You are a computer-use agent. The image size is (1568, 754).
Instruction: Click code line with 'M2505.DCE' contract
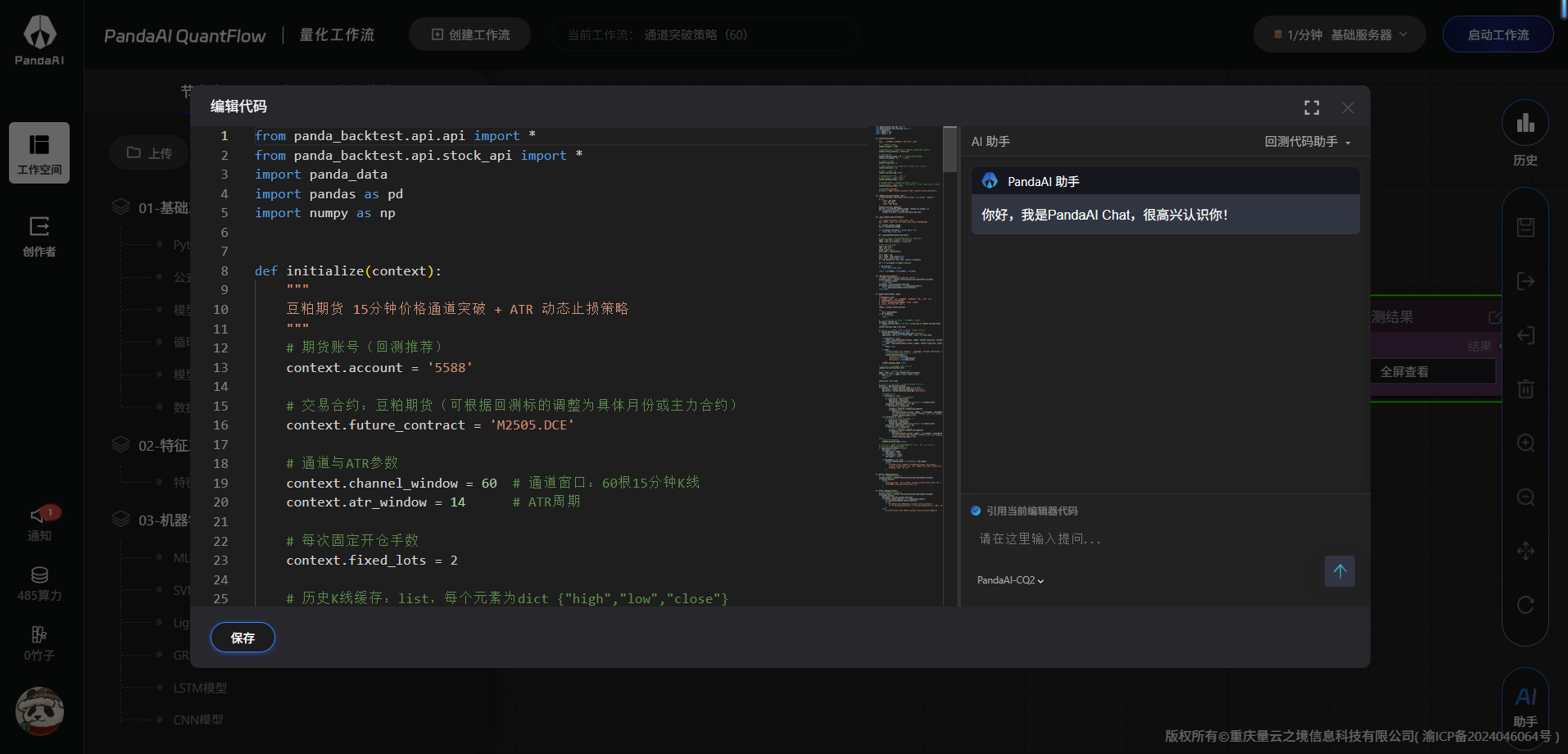coord(430,425)
